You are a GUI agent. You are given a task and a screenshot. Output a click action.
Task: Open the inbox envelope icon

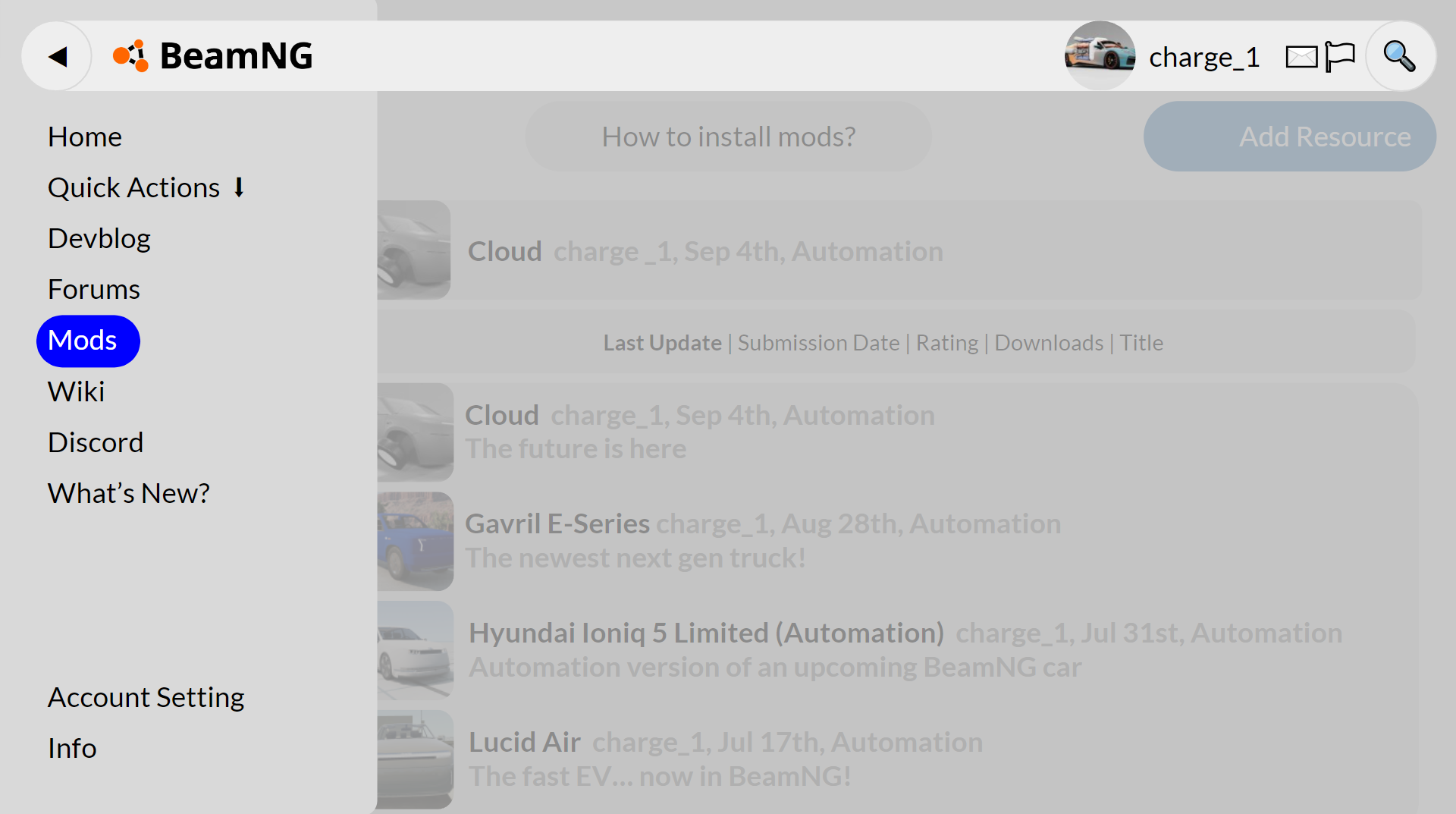click(1301, 57)
